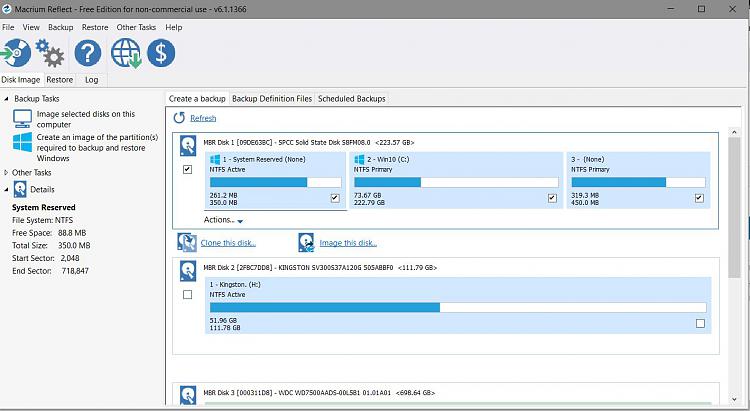Viewport: 750px width, 411px height.
Task: Expand the Other Tasks tree section
Action: point(6,172)
